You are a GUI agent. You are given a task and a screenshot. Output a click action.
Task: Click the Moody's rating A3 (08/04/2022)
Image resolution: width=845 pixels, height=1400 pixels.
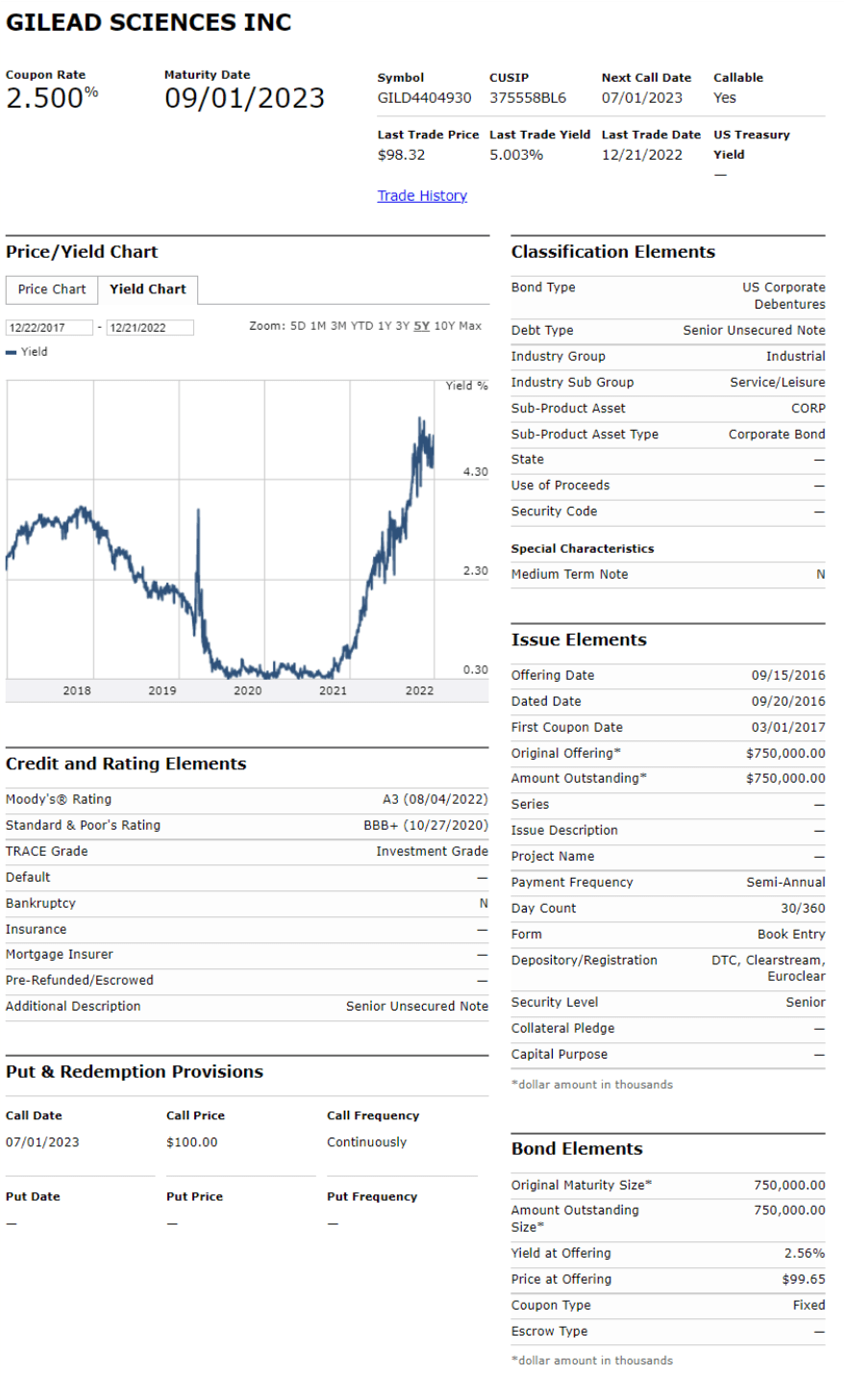[x=435, y=800]
